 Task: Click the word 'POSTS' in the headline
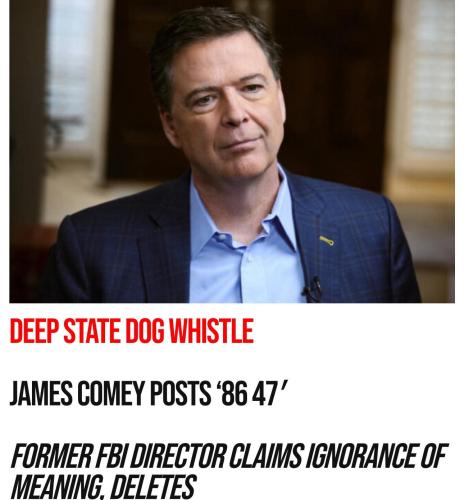(x=179, y=393)
